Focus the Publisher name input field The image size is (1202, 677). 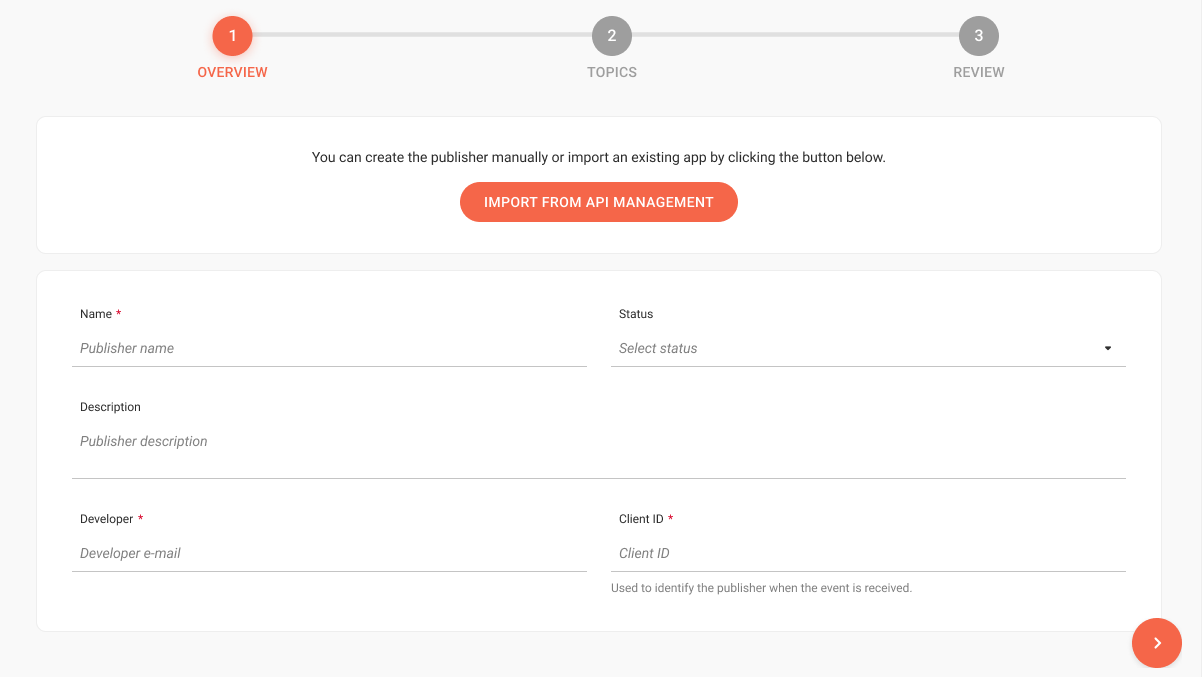(x=328, y=349)
